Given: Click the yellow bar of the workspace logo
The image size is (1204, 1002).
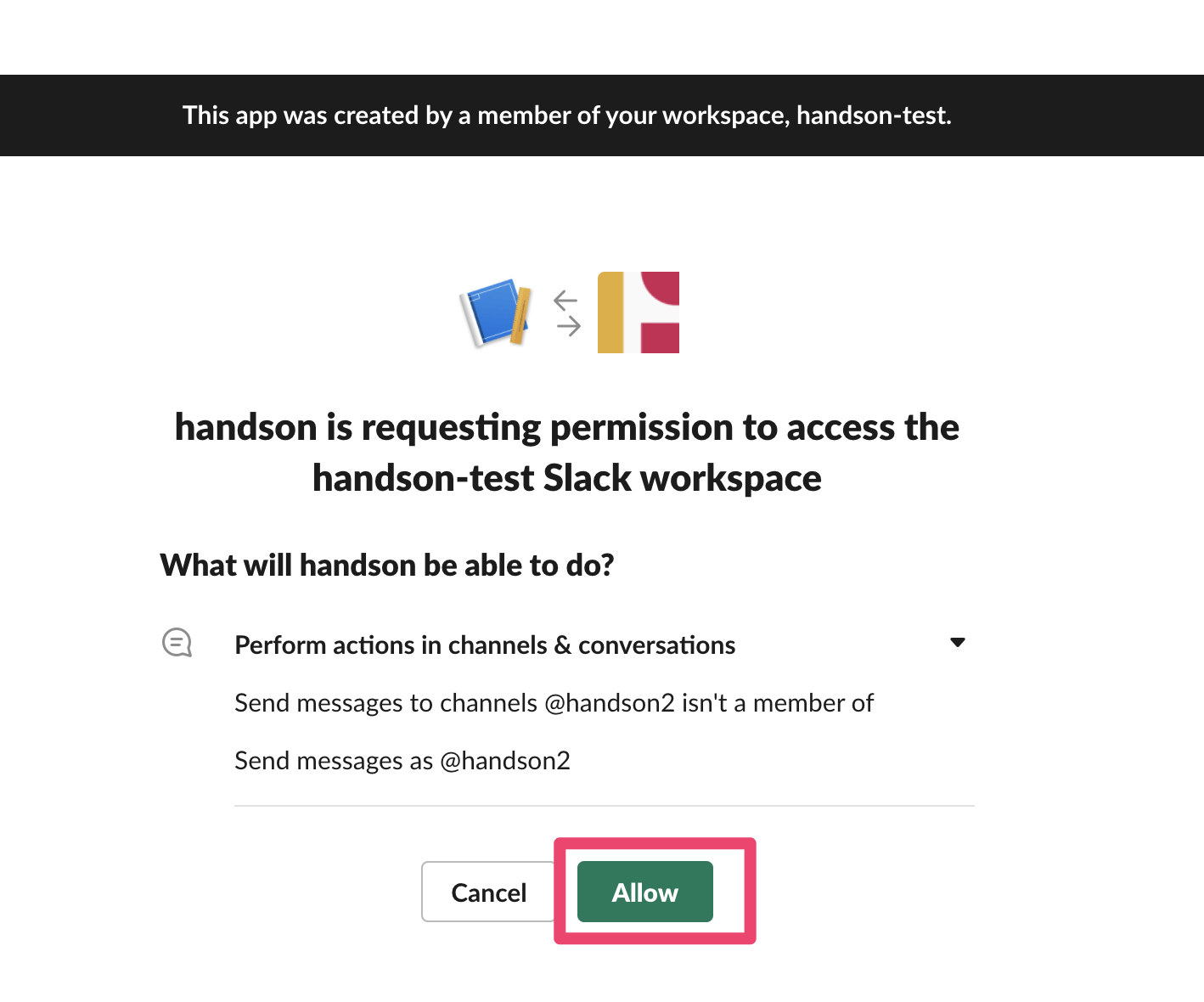Looking at the screenshot, I should (x=610, y=312).
